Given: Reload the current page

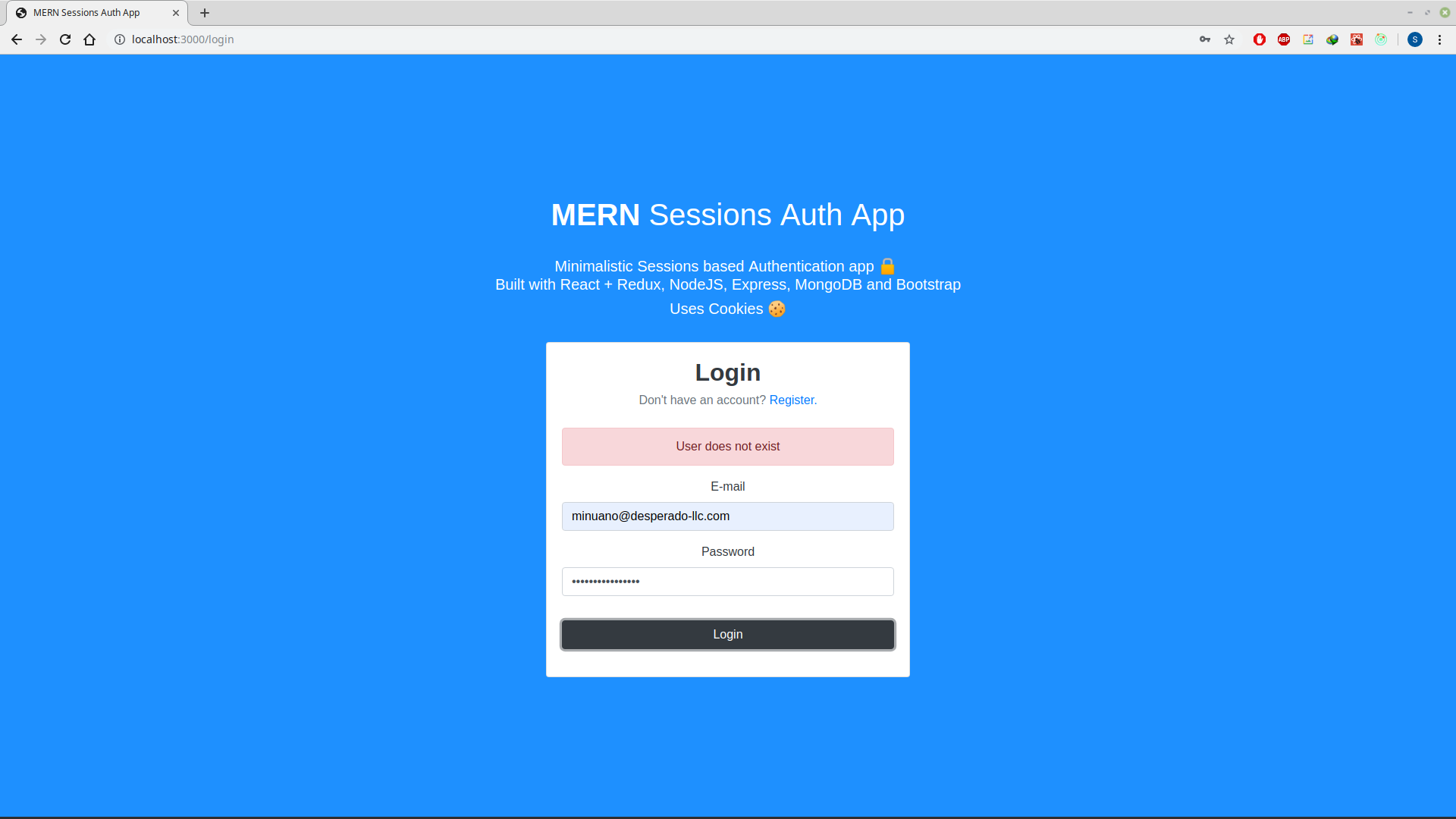Looking at the screenshot, I should point(65,39).
